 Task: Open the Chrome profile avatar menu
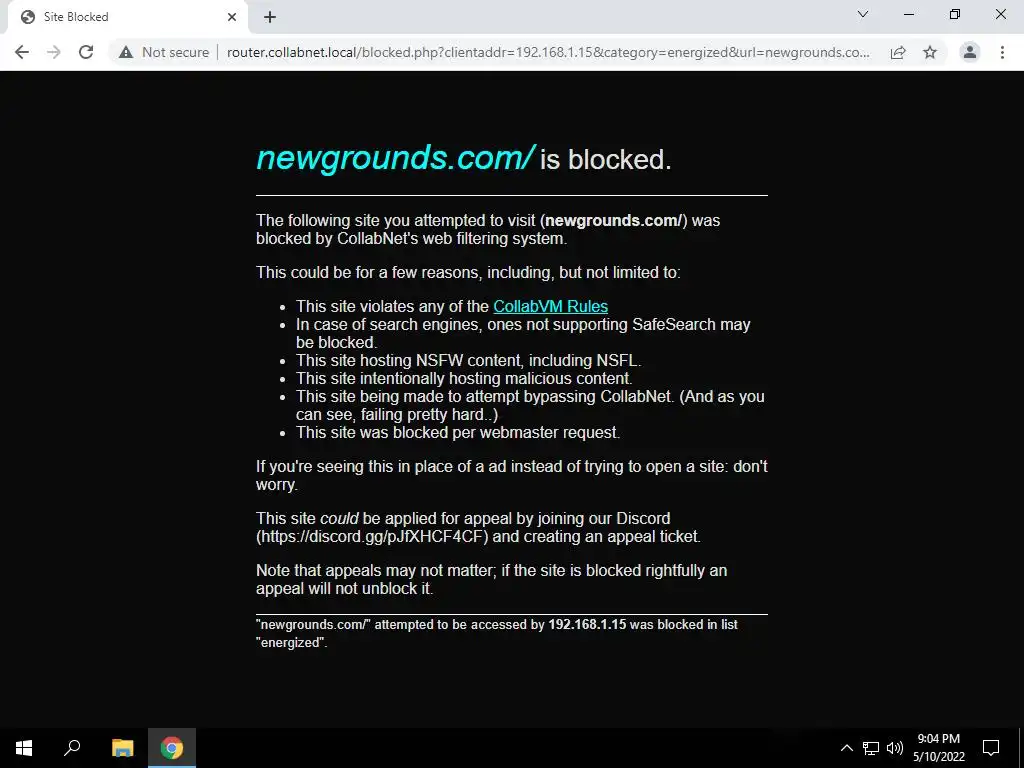[970, 52]
